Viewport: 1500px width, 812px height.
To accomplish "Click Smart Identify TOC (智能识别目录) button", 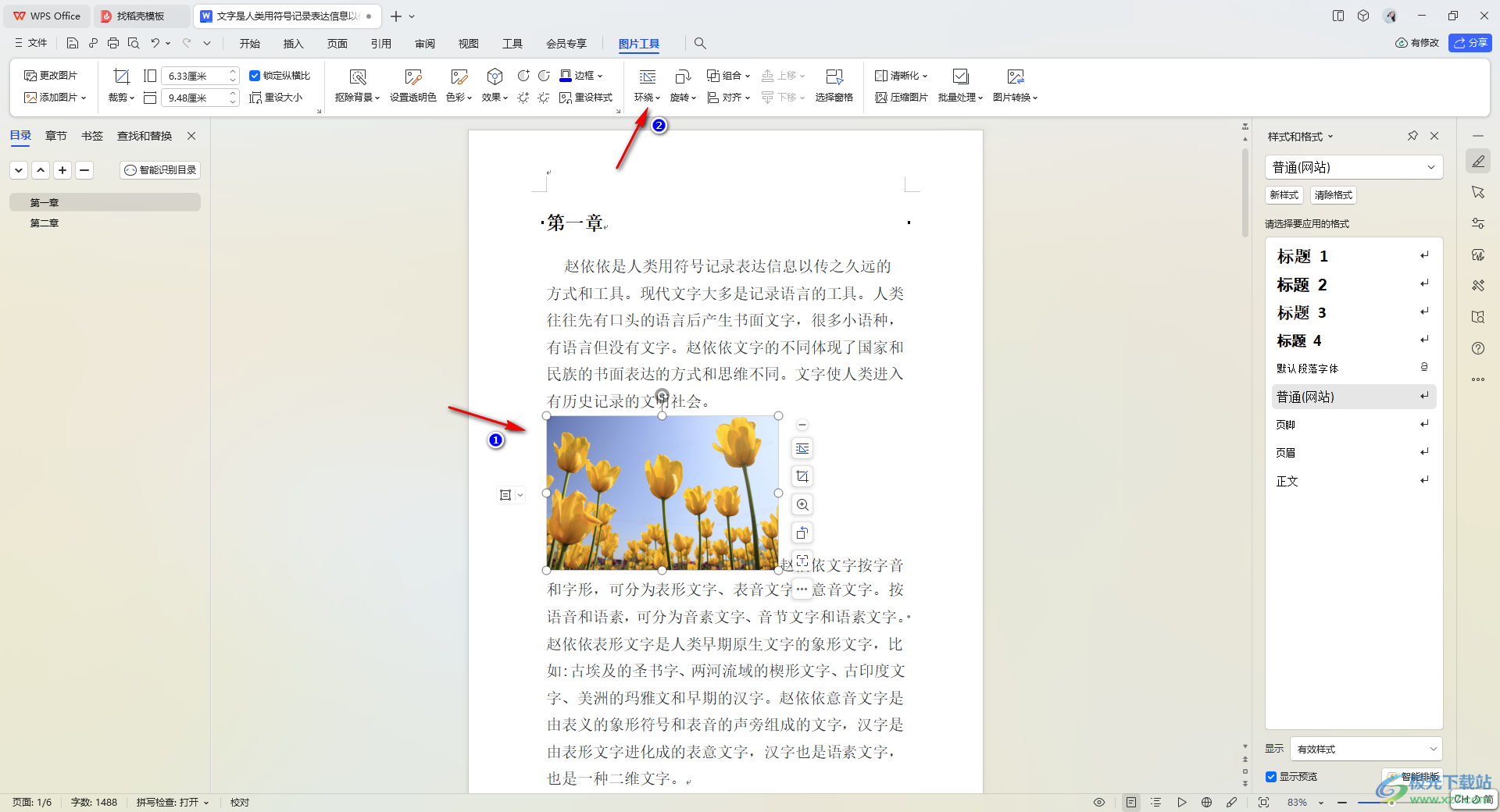I will click(x=160, y=170).
